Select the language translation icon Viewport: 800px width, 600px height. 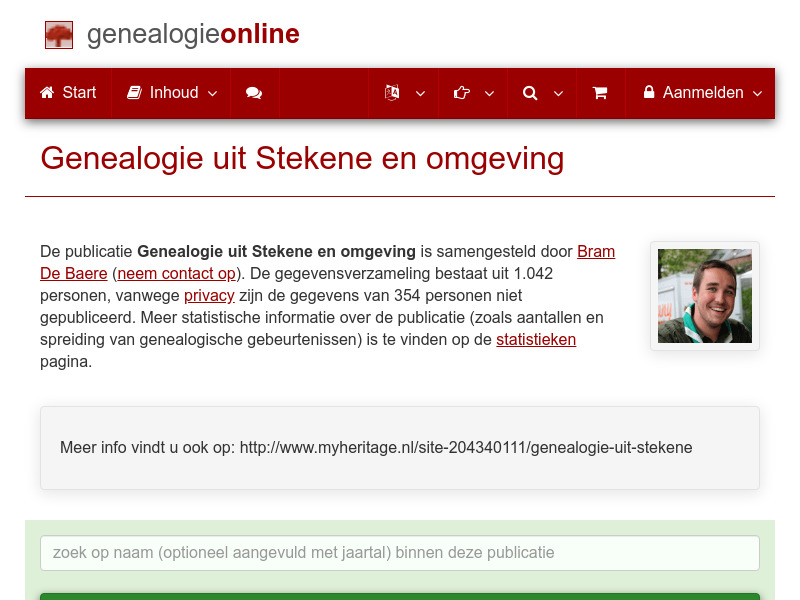(x=390, y=92)
